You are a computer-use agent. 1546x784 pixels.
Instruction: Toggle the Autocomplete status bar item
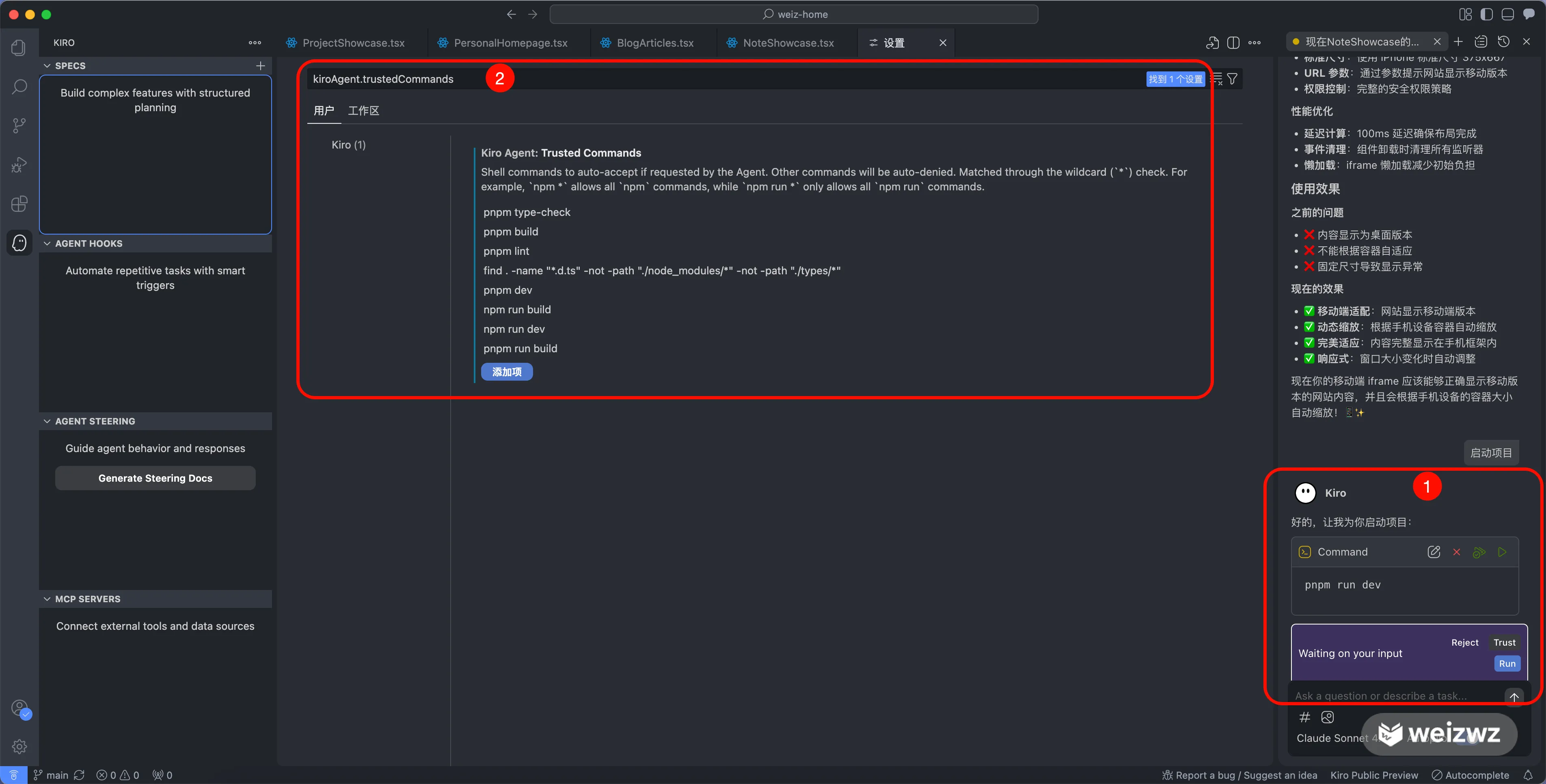pos(1470,775)
